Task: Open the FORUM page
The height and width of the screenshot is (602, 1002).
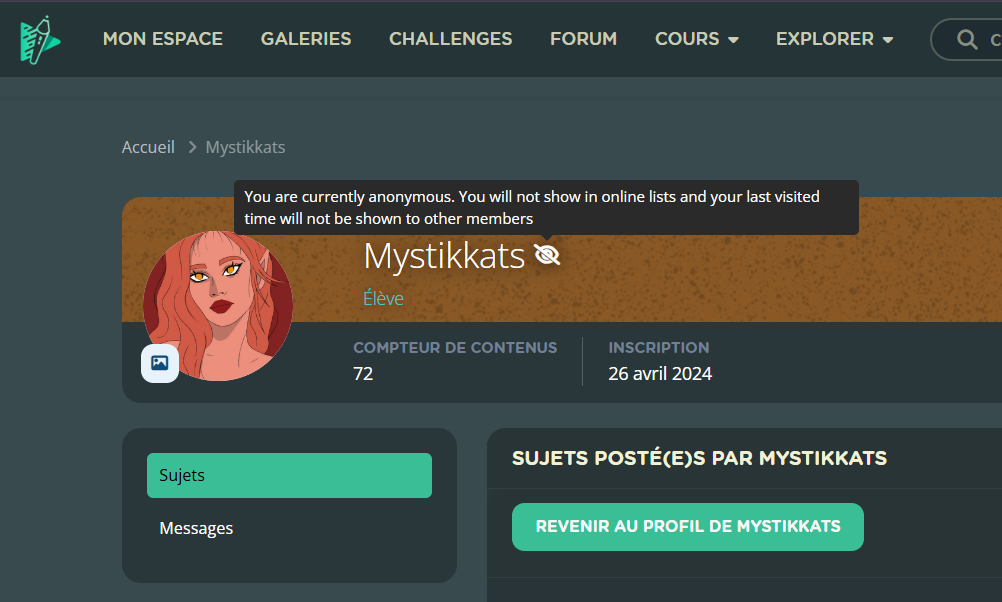Action: (583, 39)
